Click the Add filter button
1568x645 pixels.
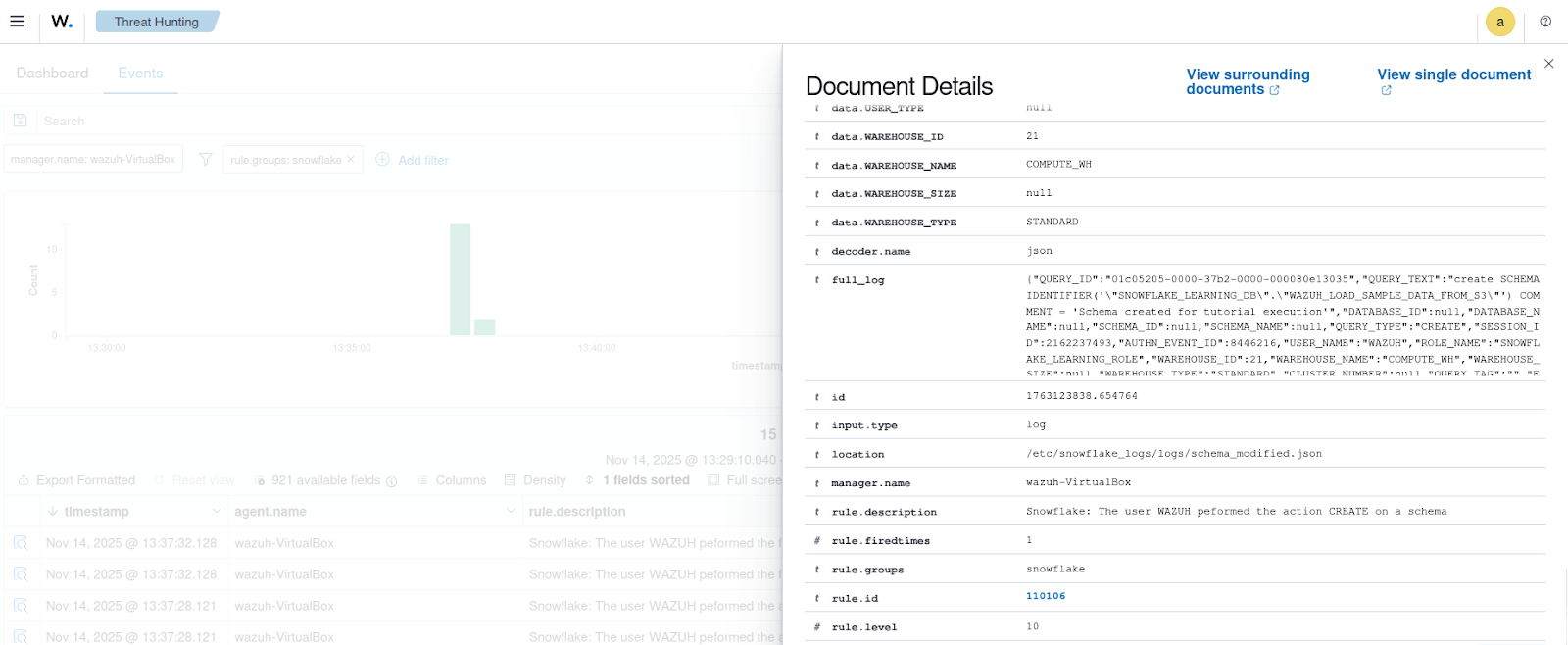pyautogui.click(x=412, y=159)
